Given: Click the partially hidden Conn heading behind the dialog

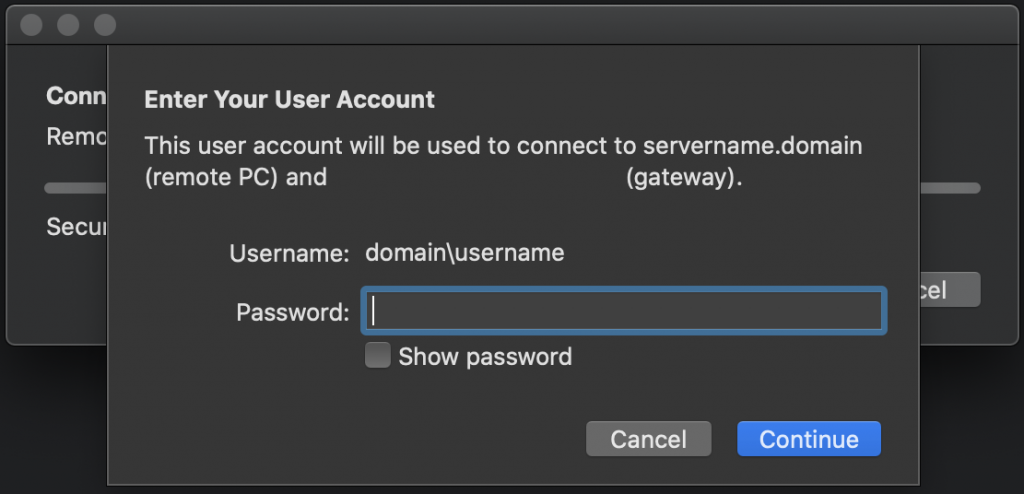Looking at the screenshot, I should coord(76,97).
